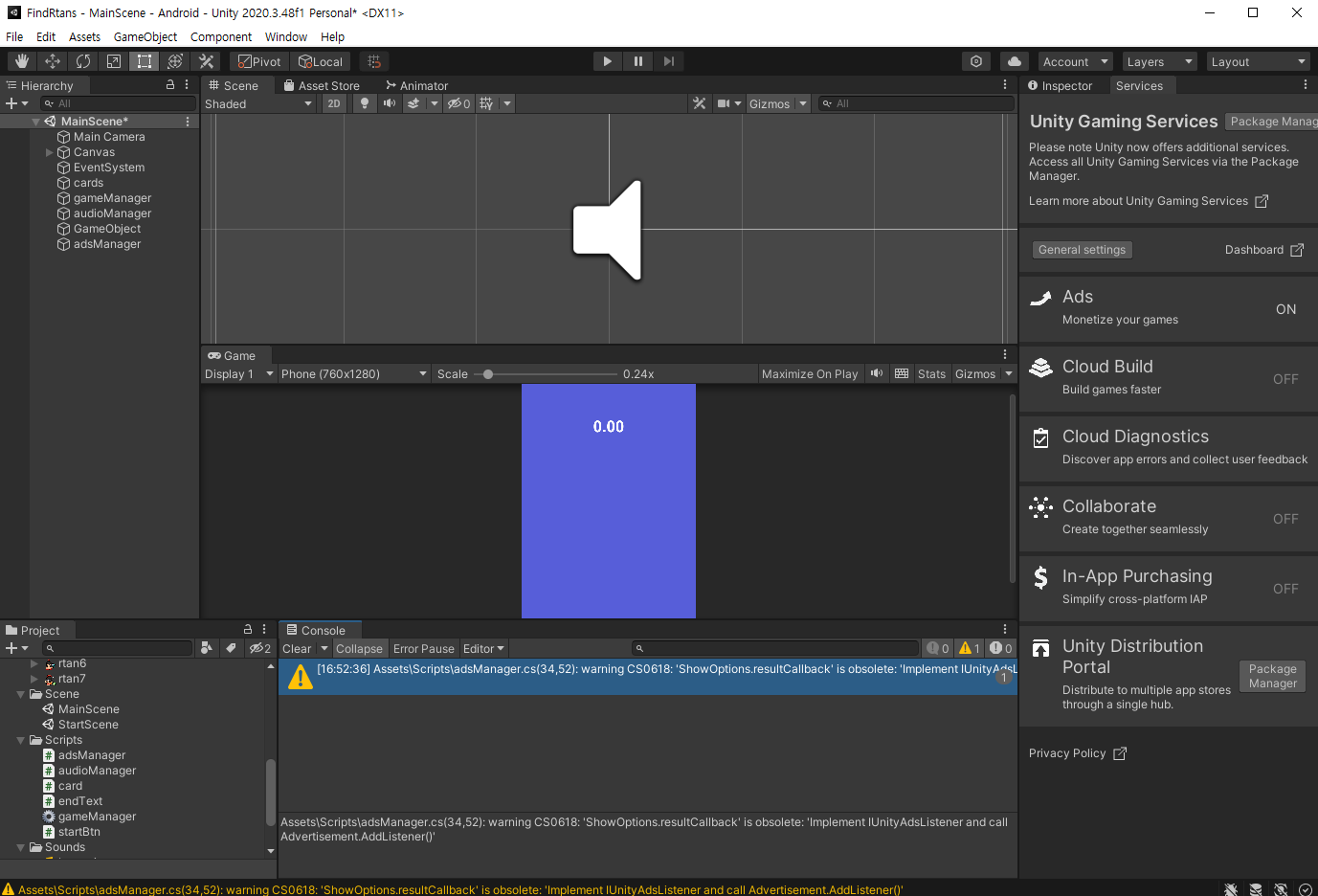Open the Collab history icon near the cloud
Image resolution: width=1318 pixels, height=896 pixels.
point(976,61)
